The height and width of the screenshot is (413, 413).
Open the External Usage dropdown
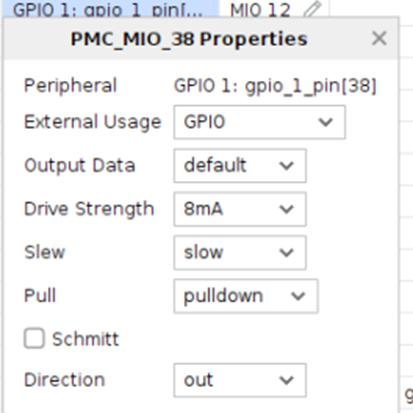coord(259,122)
